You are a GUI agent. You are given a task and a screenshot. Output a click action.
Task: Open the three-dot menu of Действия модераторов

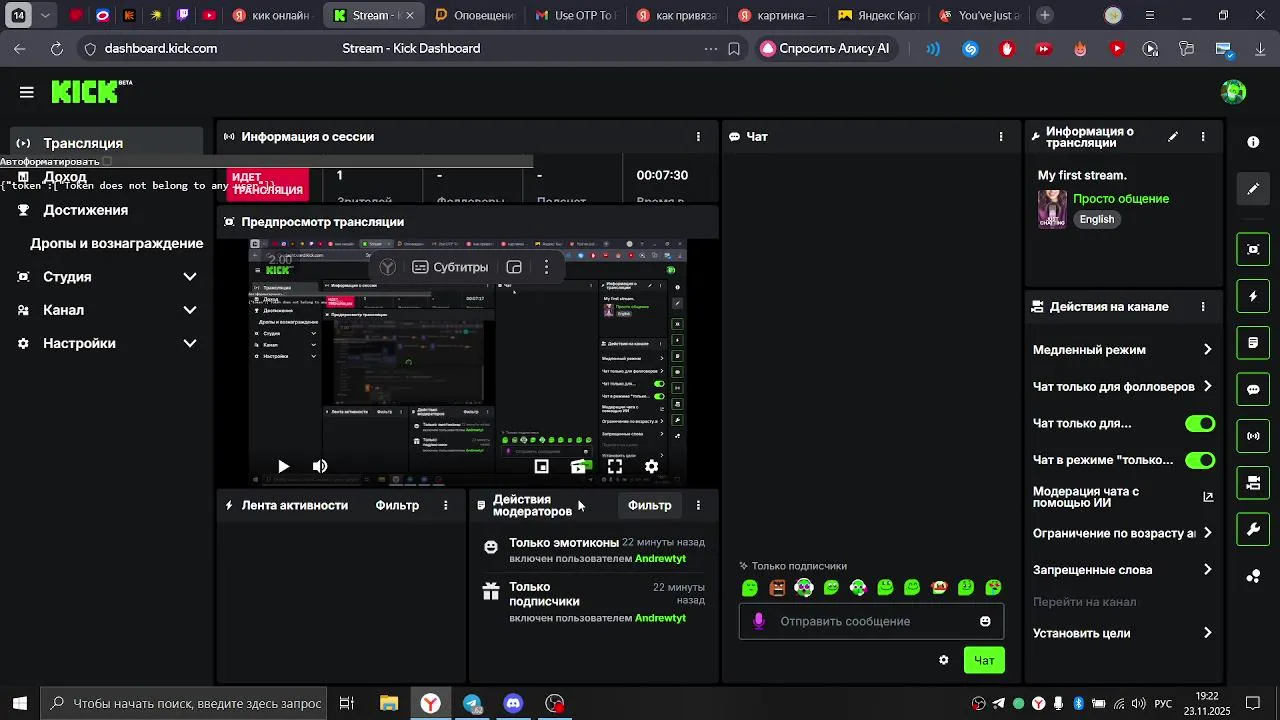point(698,505)
